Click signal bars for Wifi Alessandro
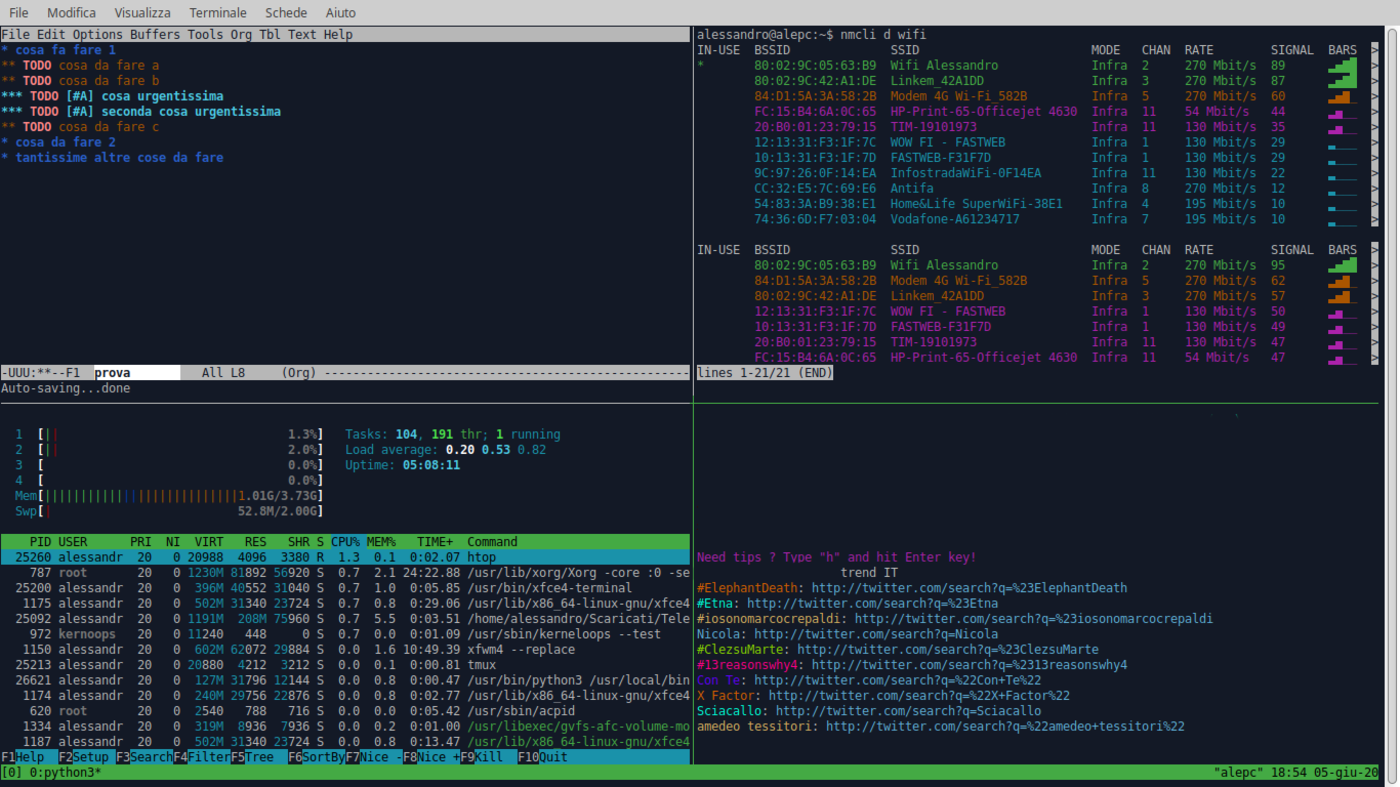The width and height of the screenshot is (1400, 787). (1342, 66)
